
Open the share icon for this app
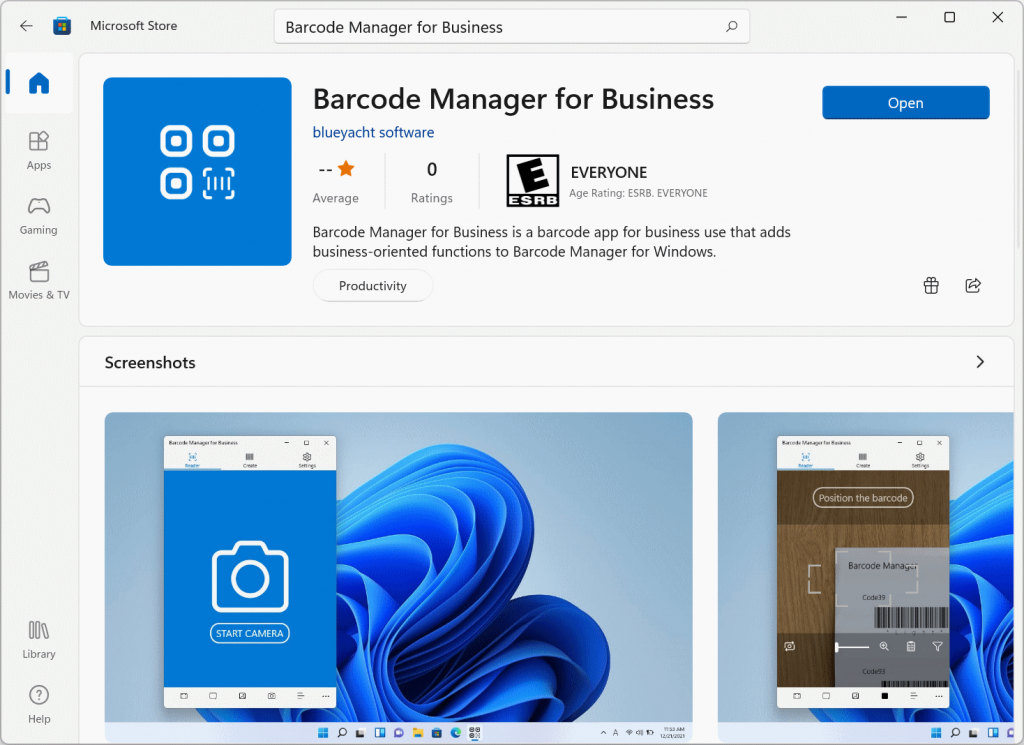(973, 285)
